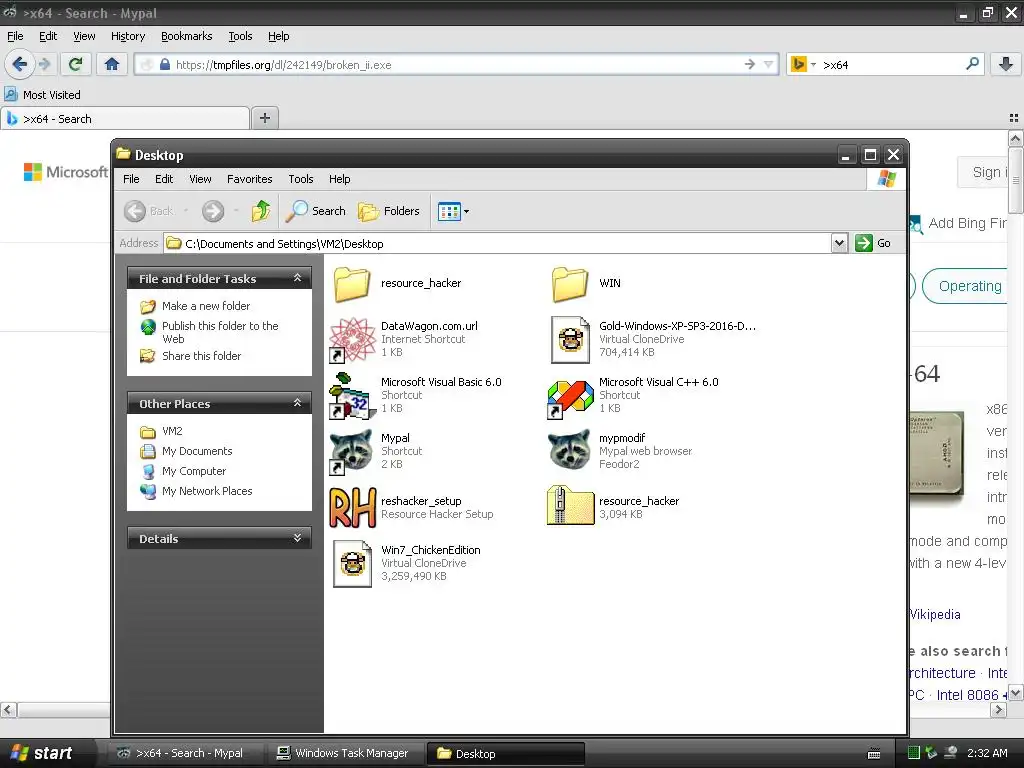
Task: Click Make a new folder link
Action: [x=206, y=306]
